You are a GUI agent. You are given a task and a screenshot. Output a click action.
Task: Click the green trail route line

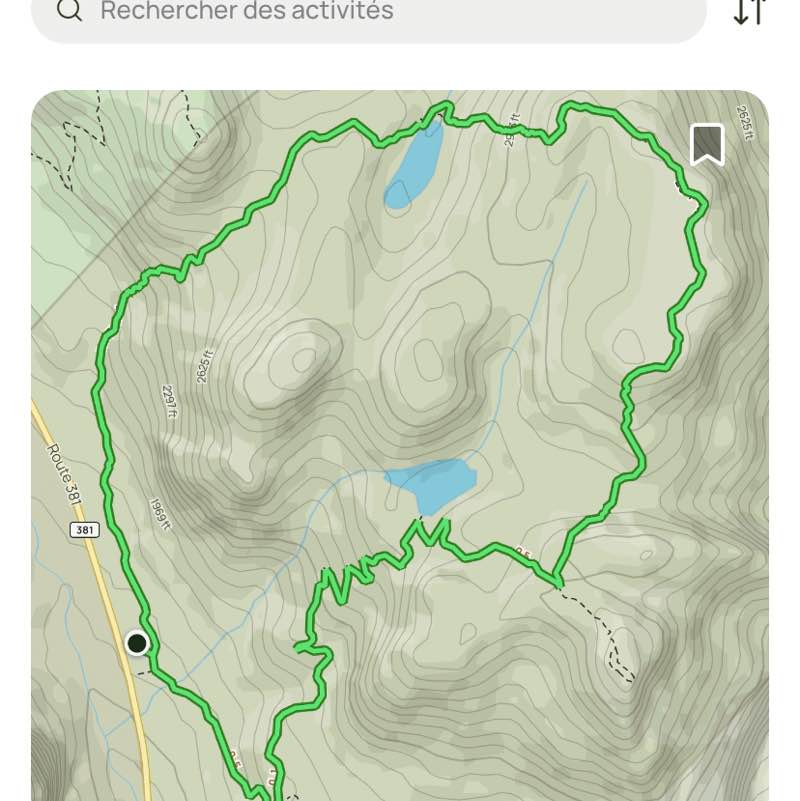(x=103, y=434)
